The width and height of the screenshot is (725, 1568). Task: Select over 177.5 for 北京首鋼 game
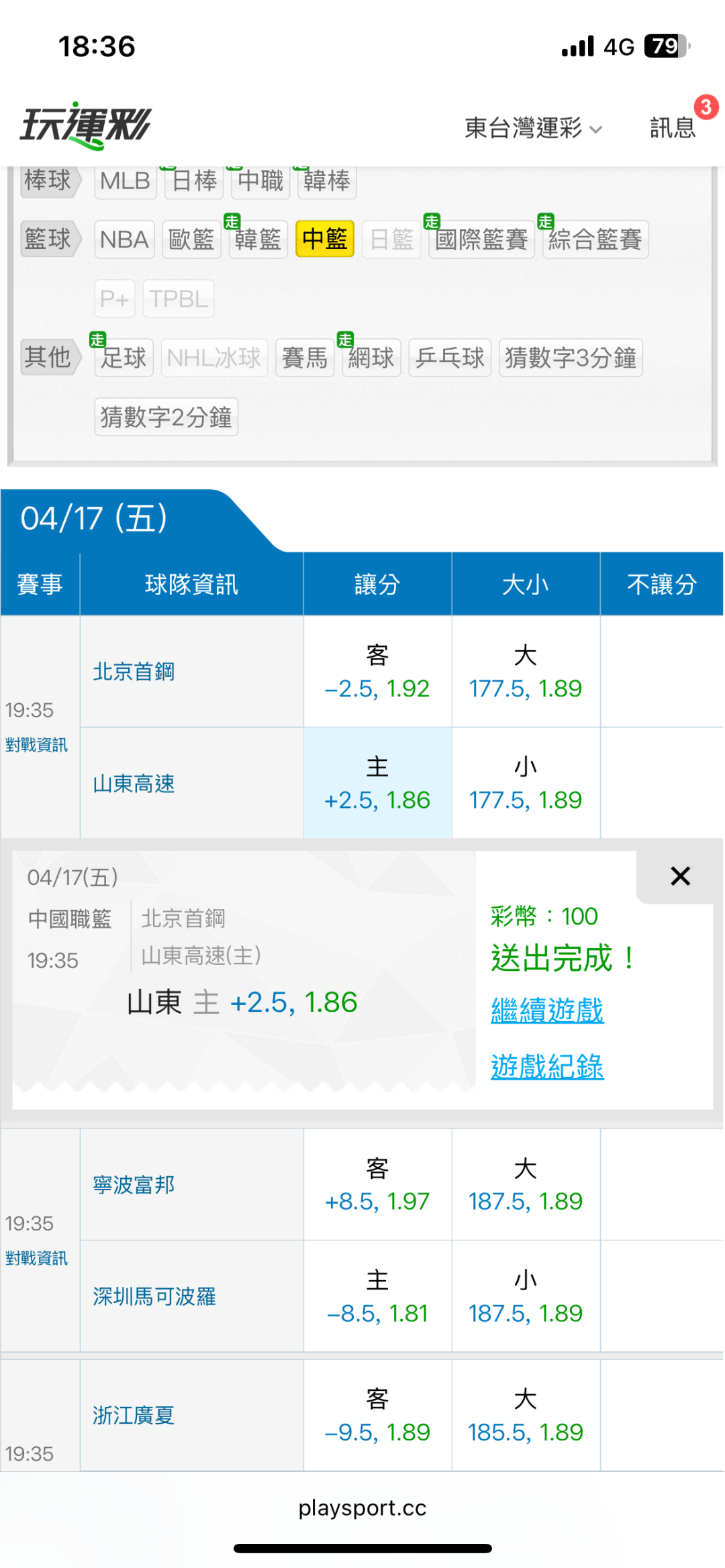pos(525,672)
